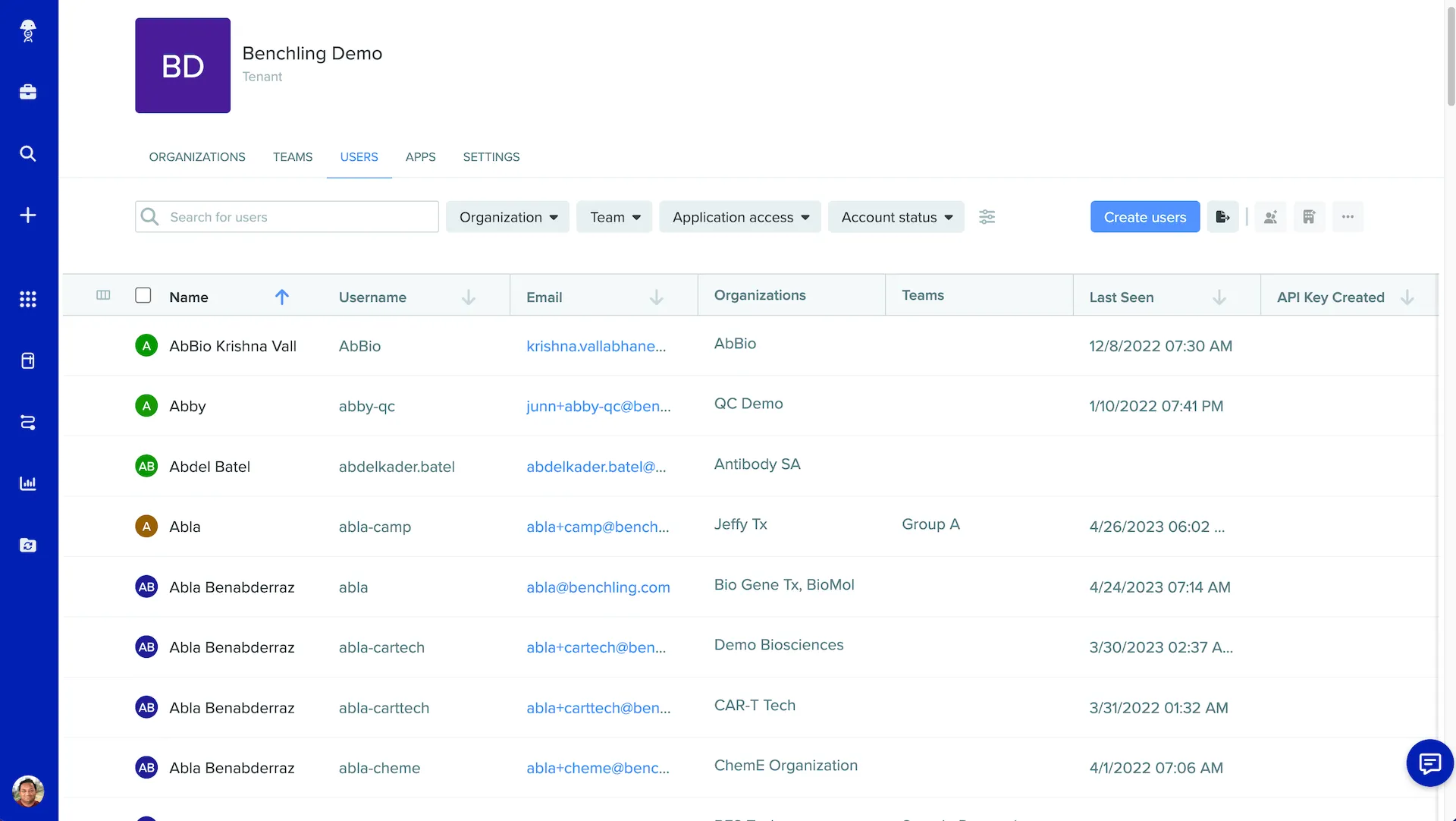Open the Projects briefcase icon in sidebar
Viewport: 1456px width, 821px height.
point(28,92)
